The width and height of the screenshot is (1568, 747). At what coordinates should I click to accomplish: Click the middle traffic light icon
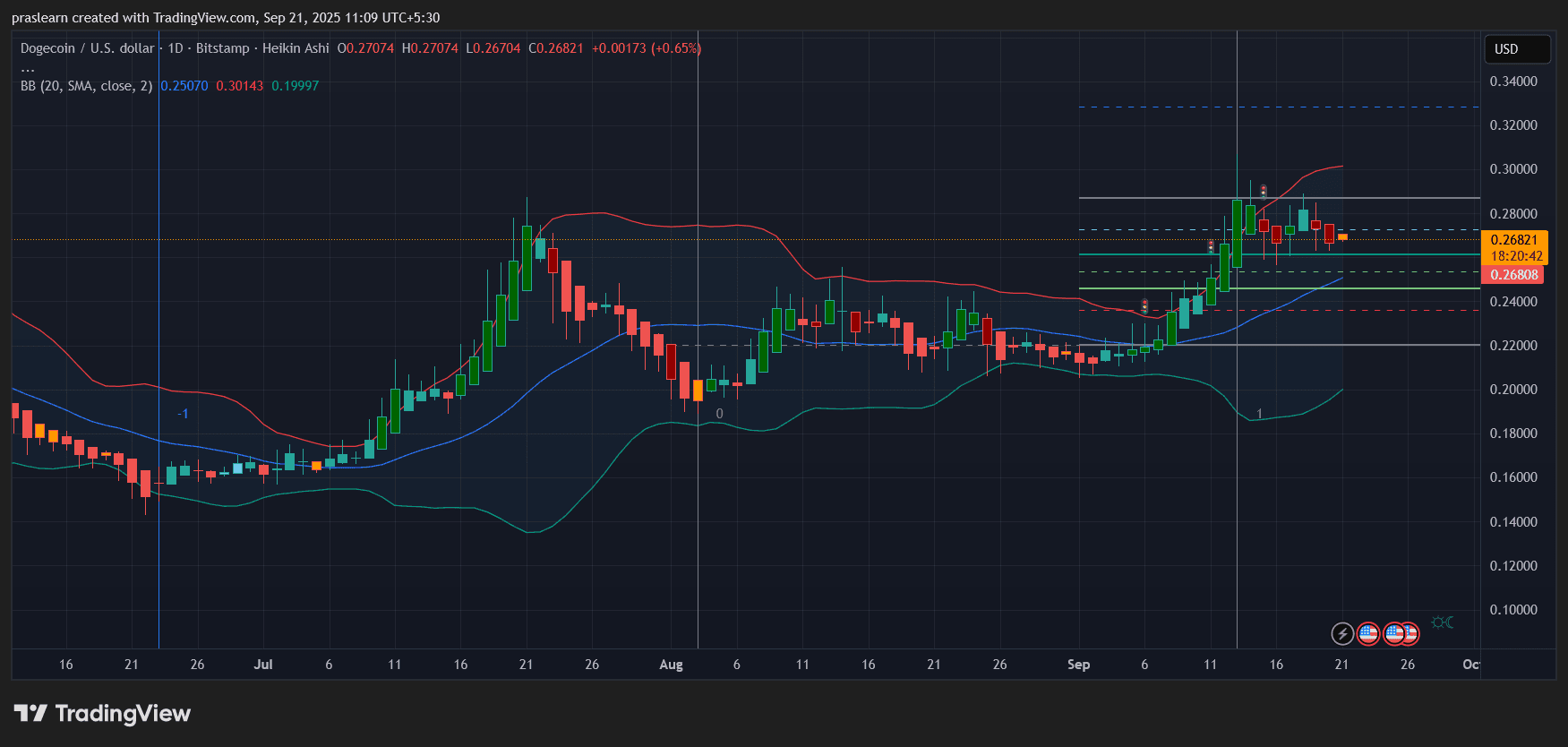pos(1211,246)
